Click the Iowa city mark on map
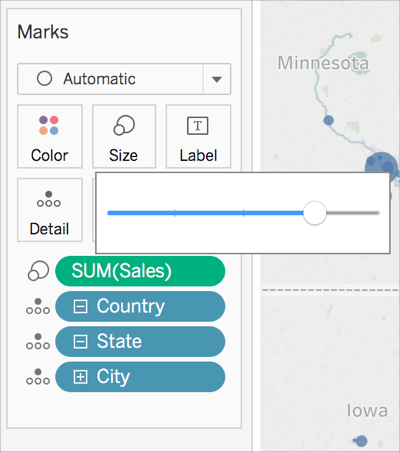 (x=361, y=441)
